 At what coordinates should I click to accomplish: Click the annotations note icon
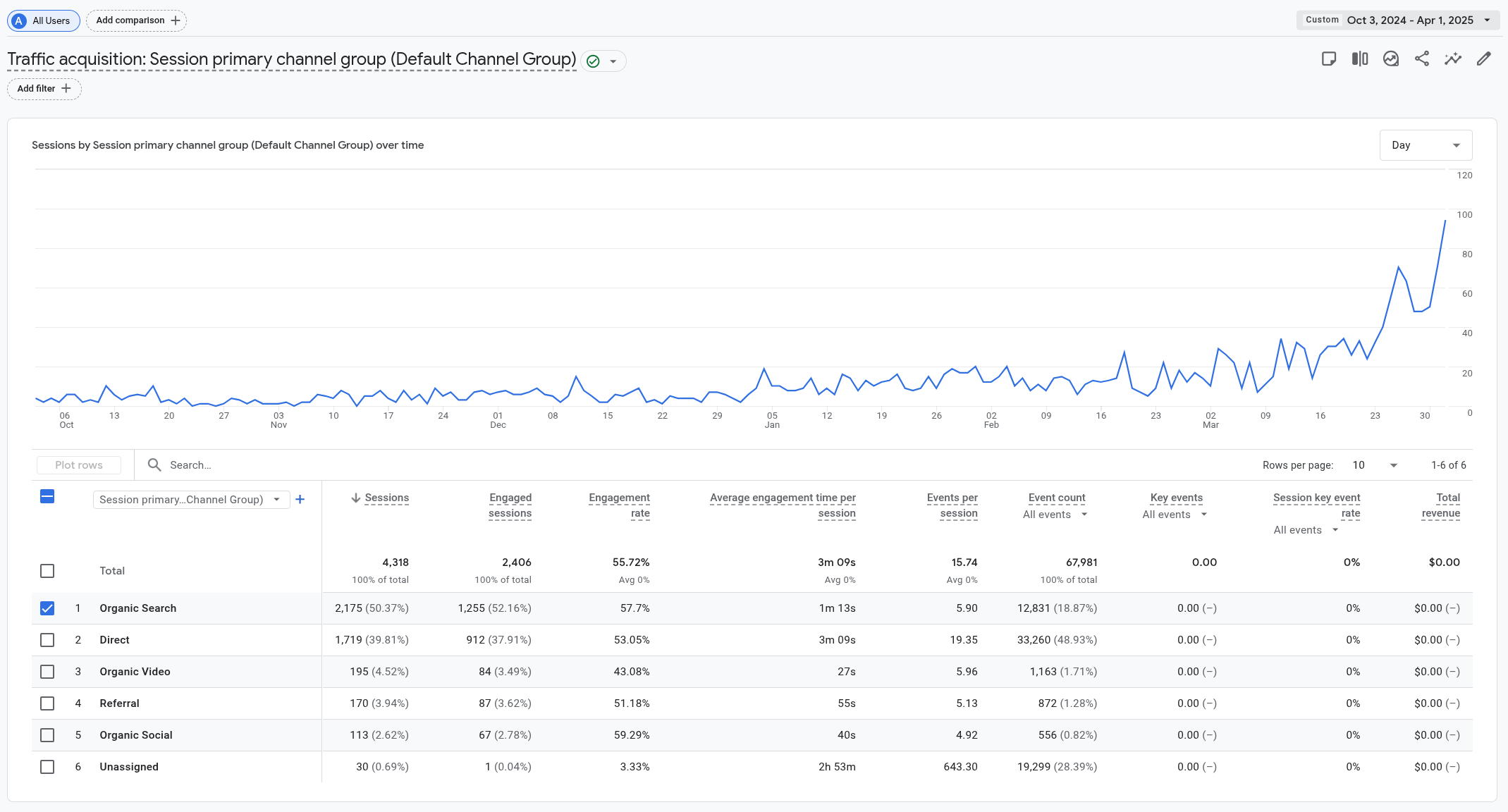click(x=1328, y=59)
